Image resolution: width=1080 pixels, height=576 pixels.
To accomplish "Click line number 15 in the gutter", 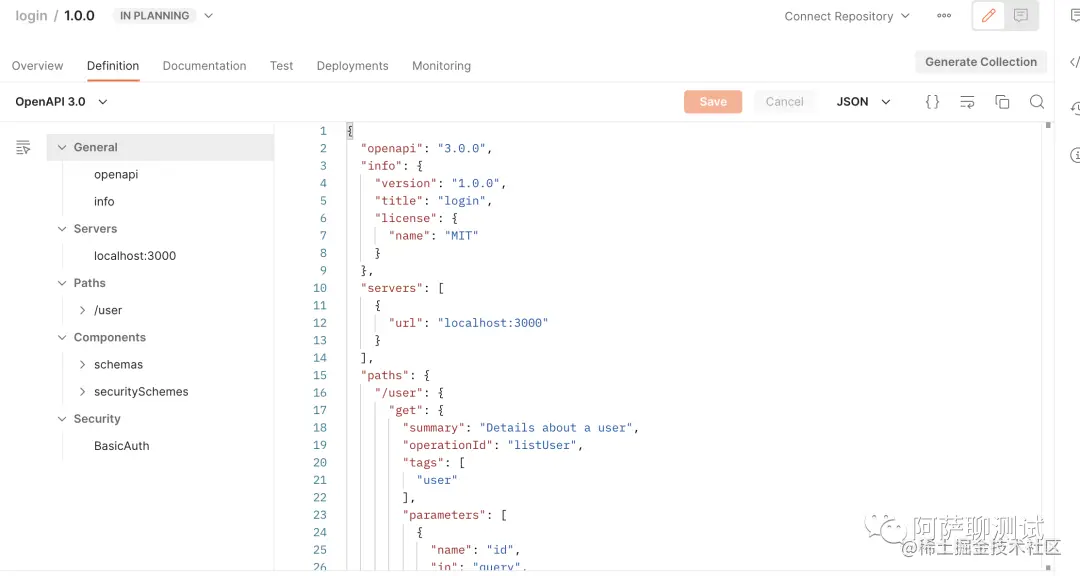I will coord(320,376).
